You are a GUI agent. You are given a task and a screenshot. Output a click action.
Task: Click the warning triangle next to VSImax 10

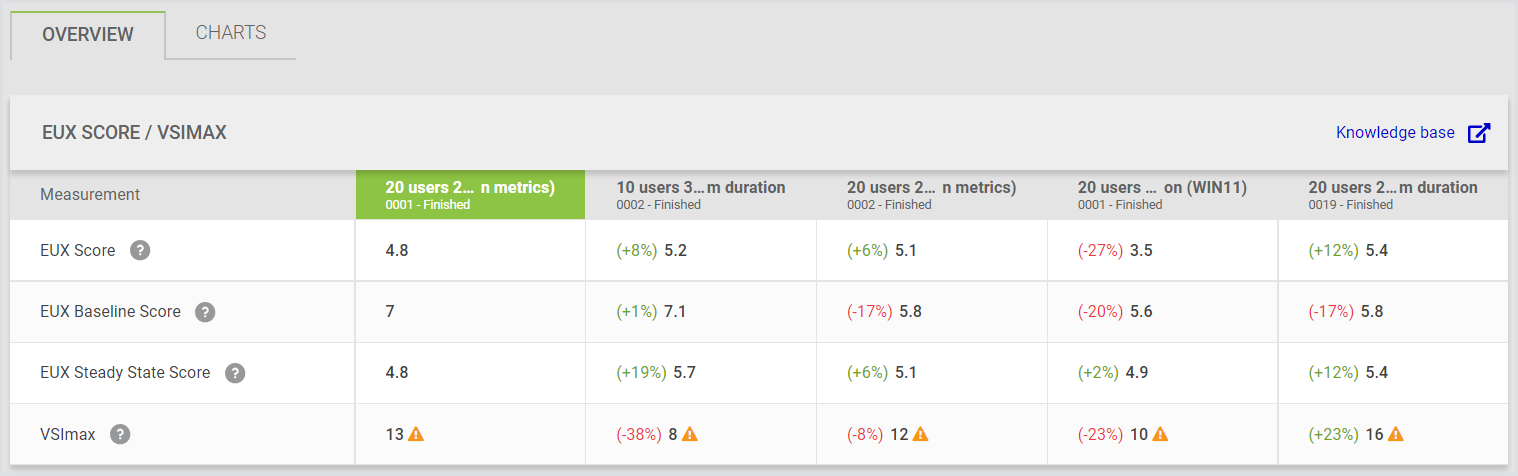click(1160, 434)
